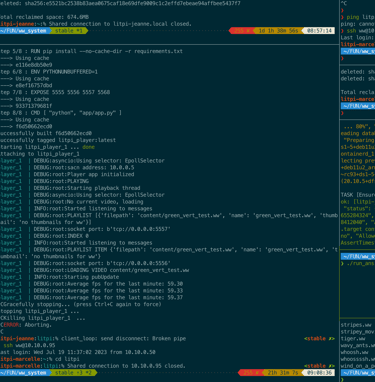Click the image hash e116e8db50e9
This screenshot has width=375, height=382.
click(34, 65)
